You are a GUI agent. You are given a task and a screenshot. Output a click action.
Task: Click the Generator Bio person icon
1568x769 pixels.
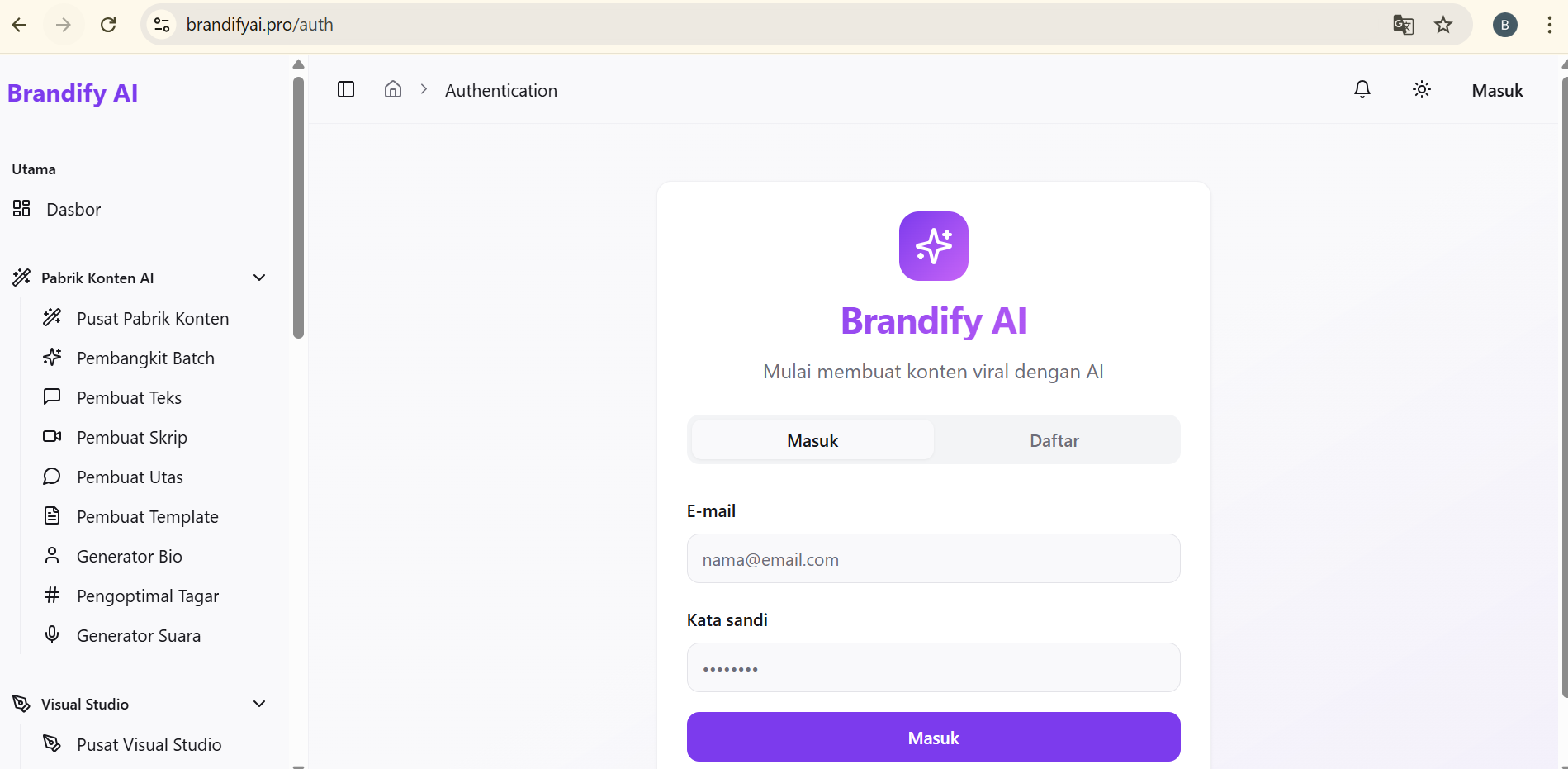[x=52, y=555]
